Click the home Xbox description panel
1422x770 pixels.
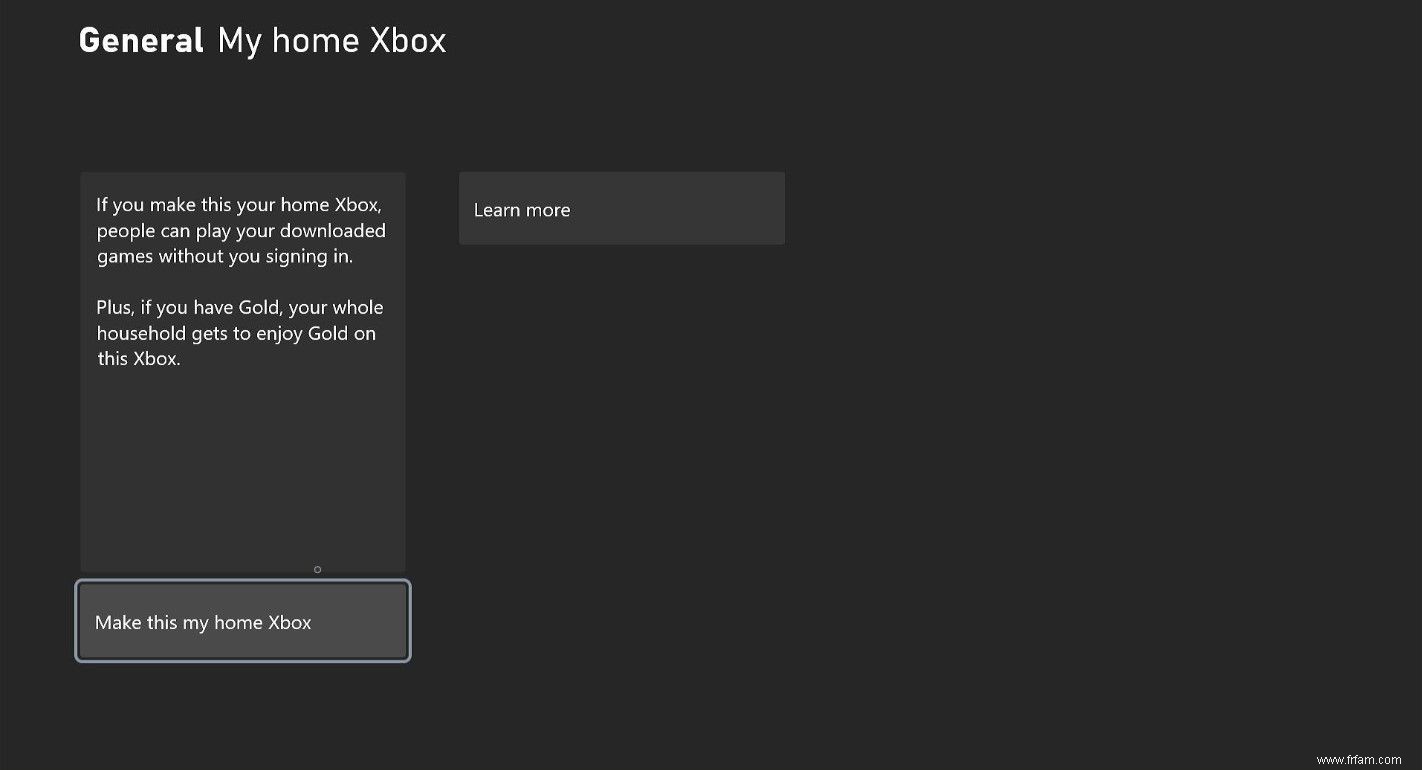click(243, 372)
